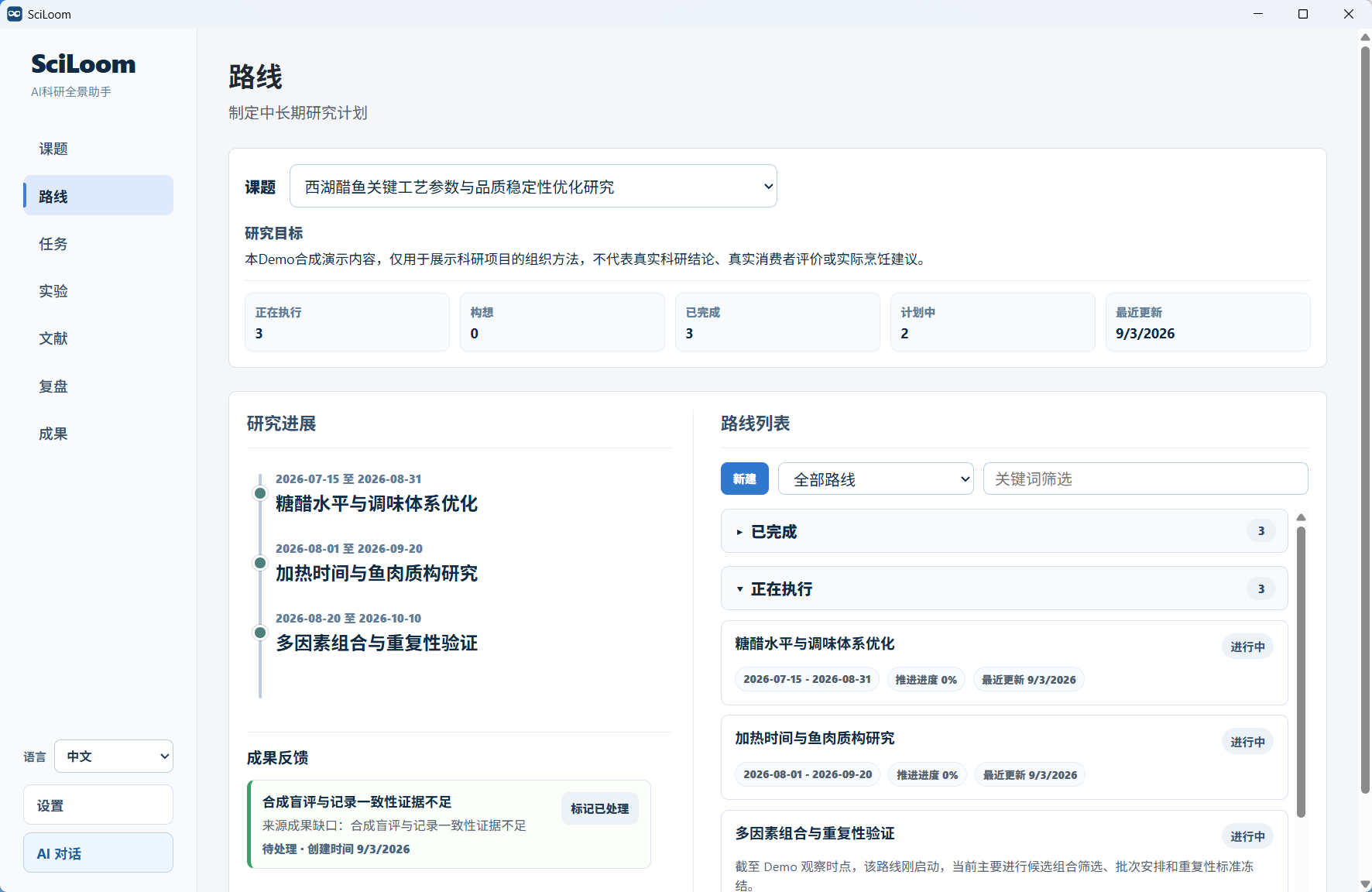Open 设置 from the sidebar bottom
This screenshot has width=1372, height=892.
pos(98,805)
